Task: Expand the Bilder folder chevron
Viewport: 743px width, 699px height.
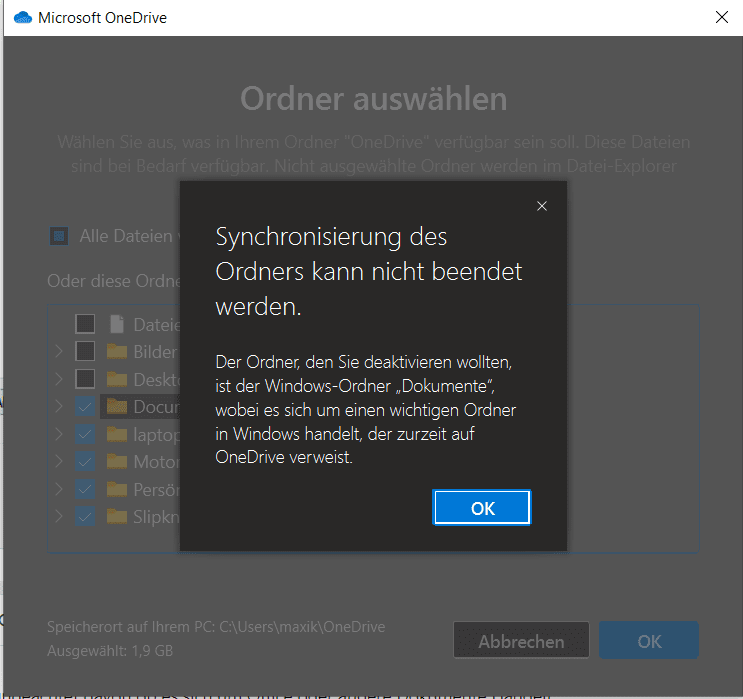Action: click(x=59, y=352)
